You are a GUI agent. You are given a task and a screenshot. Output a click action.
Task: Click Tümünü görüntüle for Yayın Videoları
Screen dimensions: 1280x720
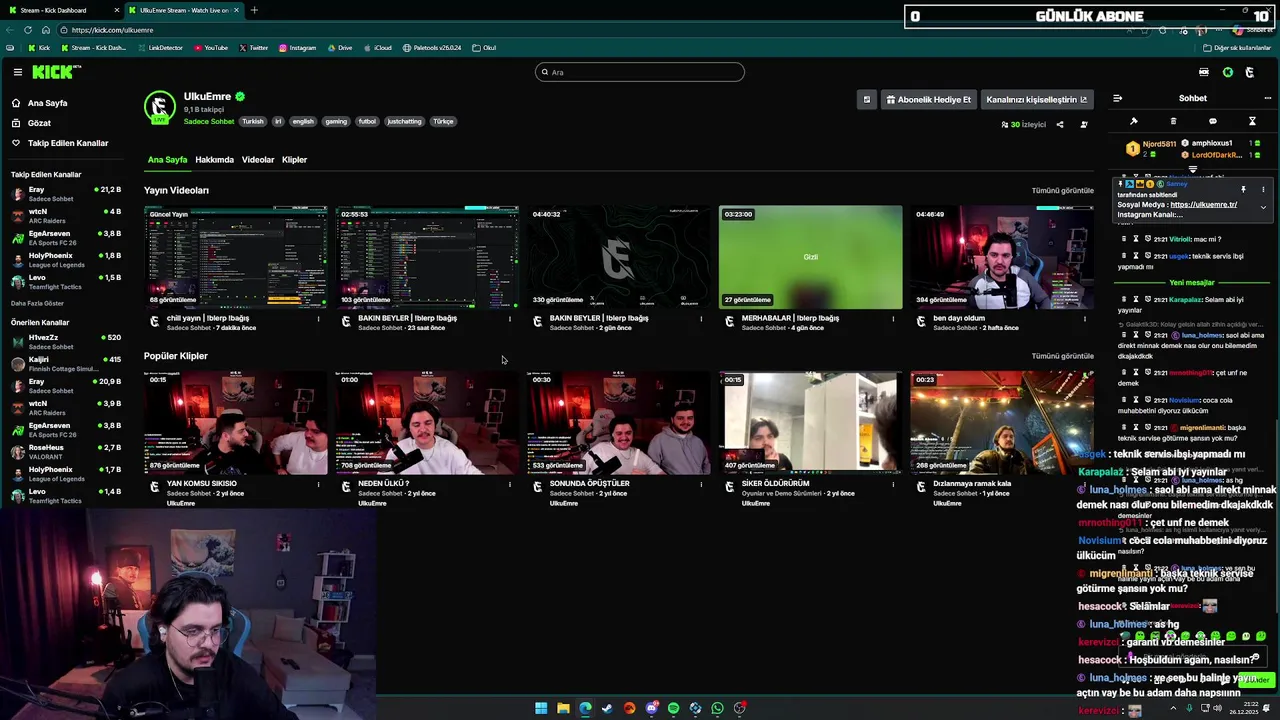point(1062,190)
